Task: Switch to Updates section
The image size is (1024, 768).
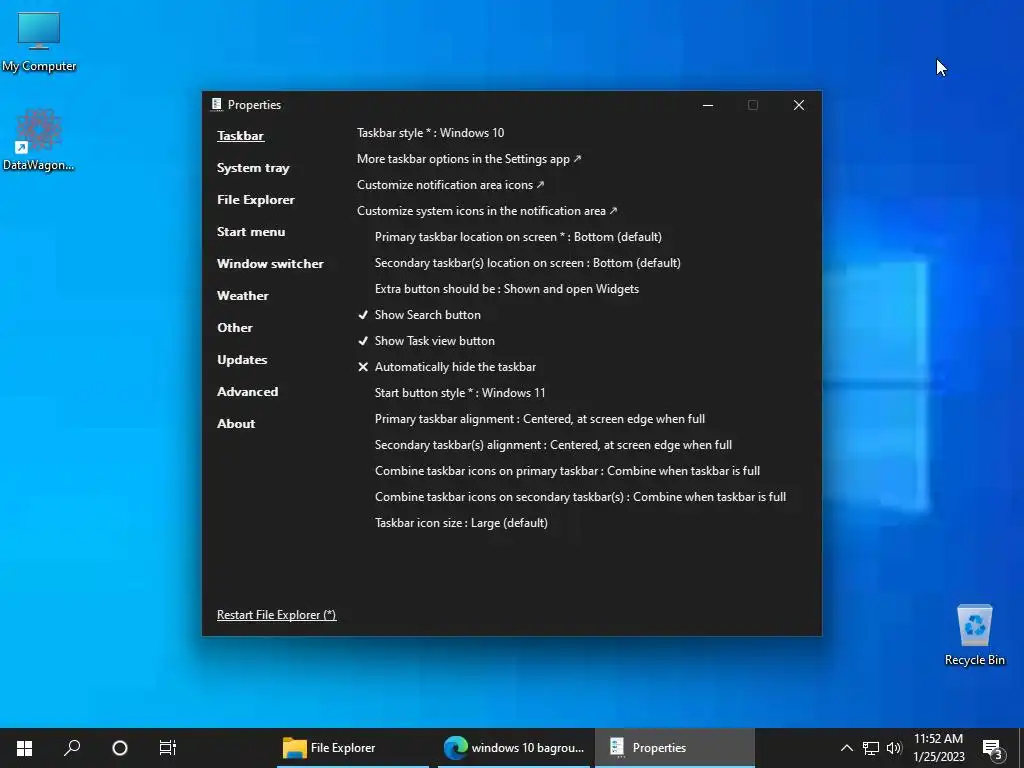Action: tap(242, 360)
